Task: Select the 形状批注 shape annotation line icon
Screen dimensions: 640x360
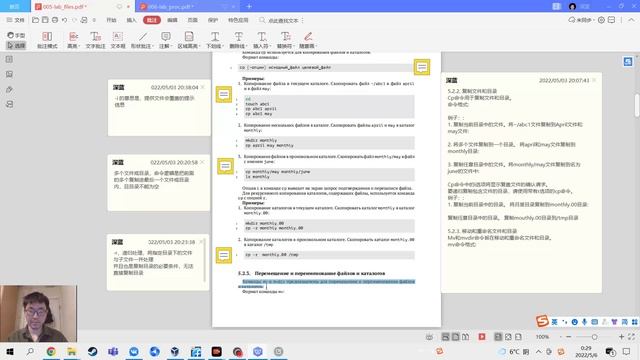Action: (x=143, y=37)
